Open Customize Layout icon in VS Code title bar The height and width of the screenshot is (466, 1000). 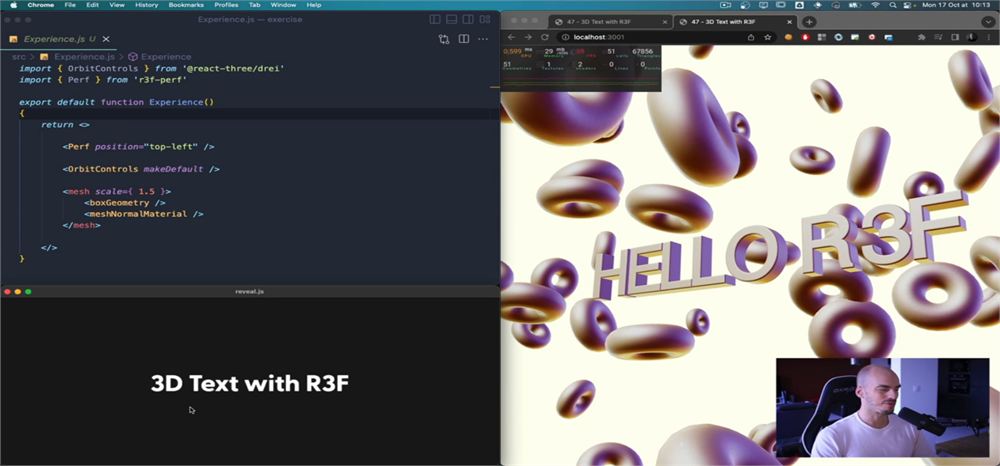coord(485,20)
